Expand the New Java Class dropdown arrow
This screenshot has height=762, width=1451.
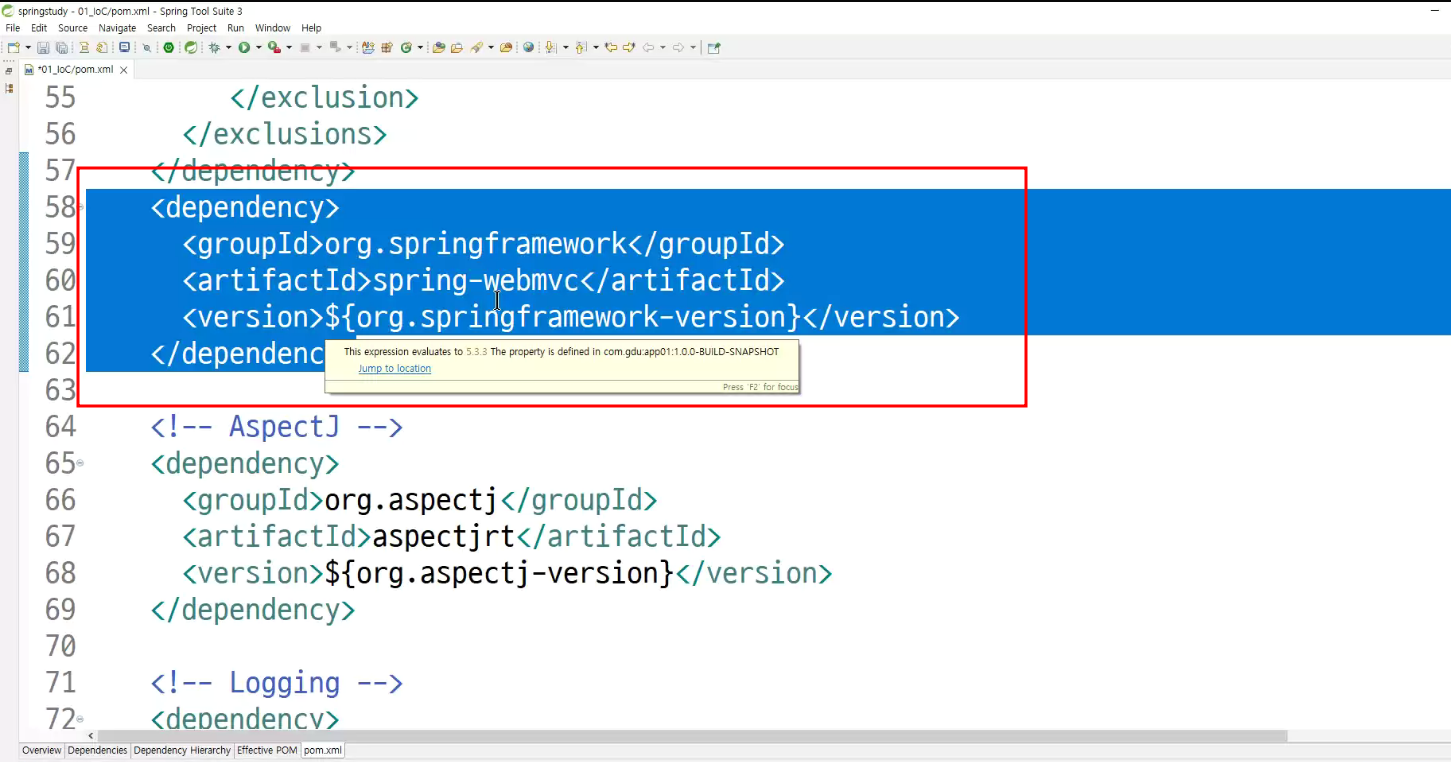point(420,47)
